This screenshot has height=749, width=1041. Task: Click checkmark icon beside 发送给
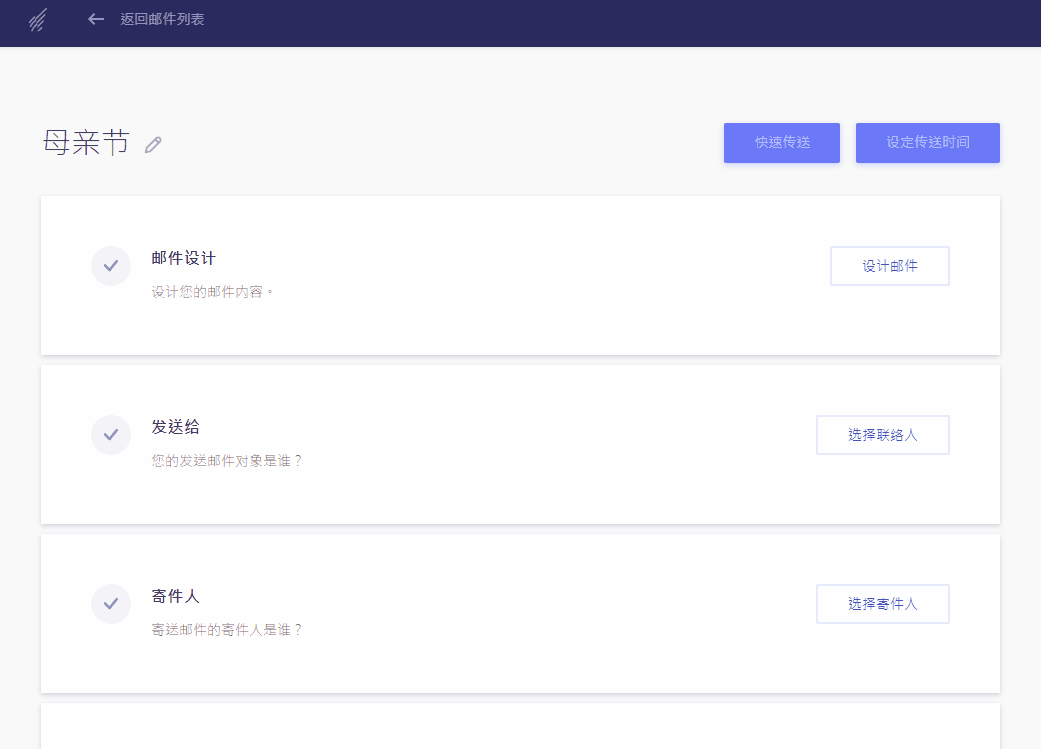pyautogui.click(x=111, y=435)
